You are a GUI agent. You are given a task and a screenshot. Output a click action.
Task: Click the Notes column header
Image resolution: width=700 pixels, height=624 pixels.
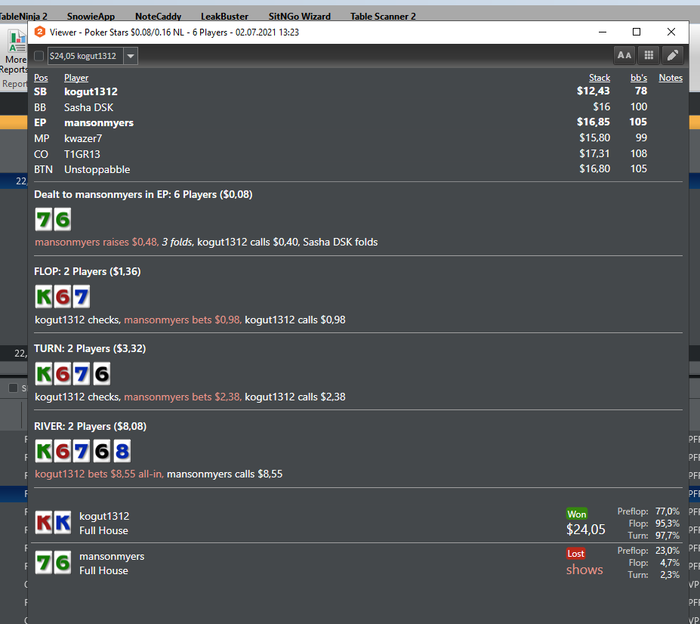pyautogui.click(x=671, y=78)
